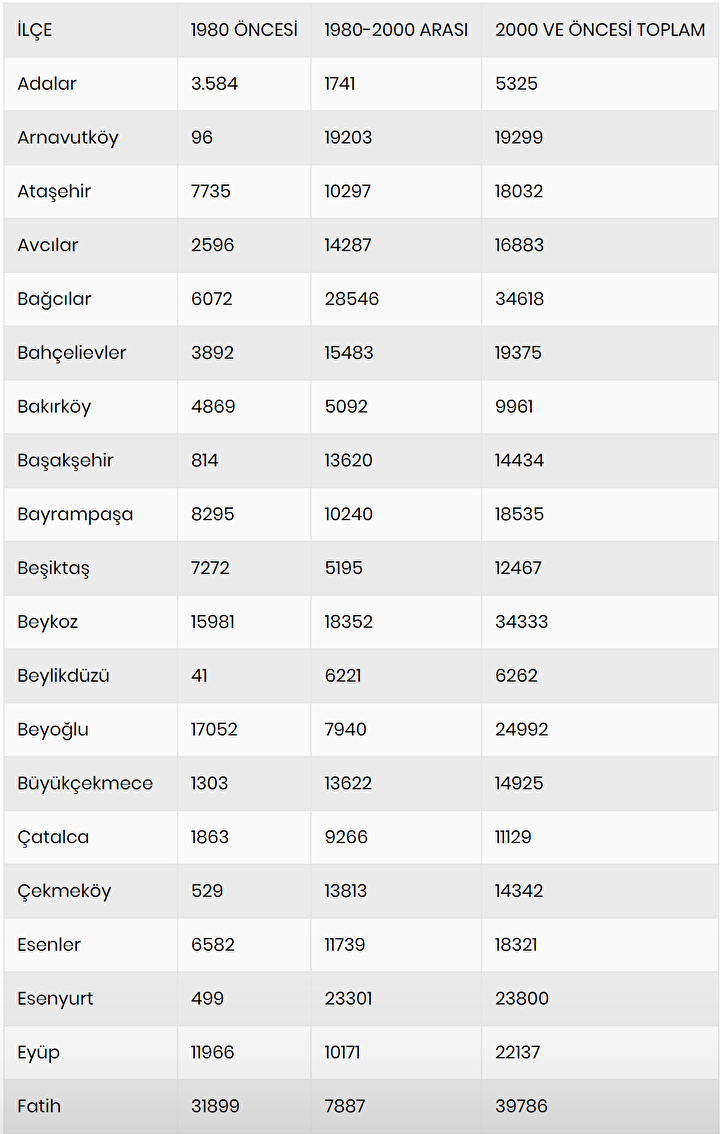Click the Arnavutköy row name
Screen dimensions: 720x1134
68,138
